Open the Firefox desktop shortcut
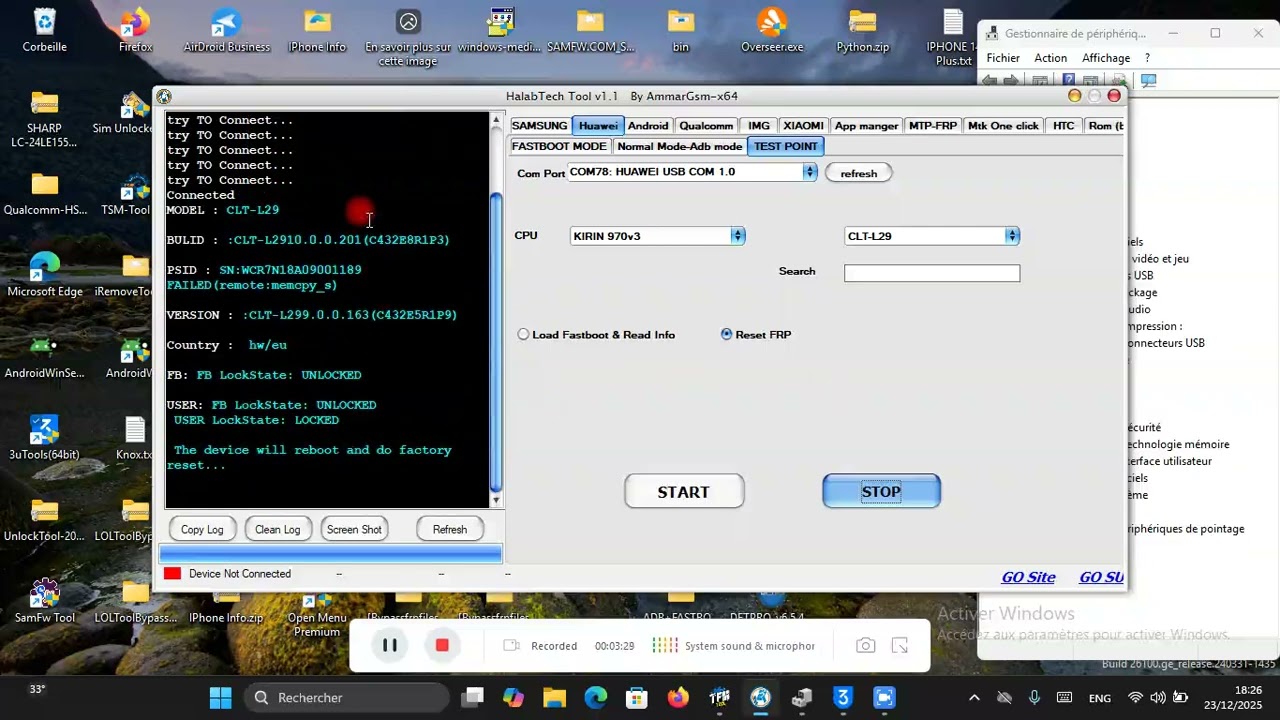1280x720 pixels. [136, 30]
